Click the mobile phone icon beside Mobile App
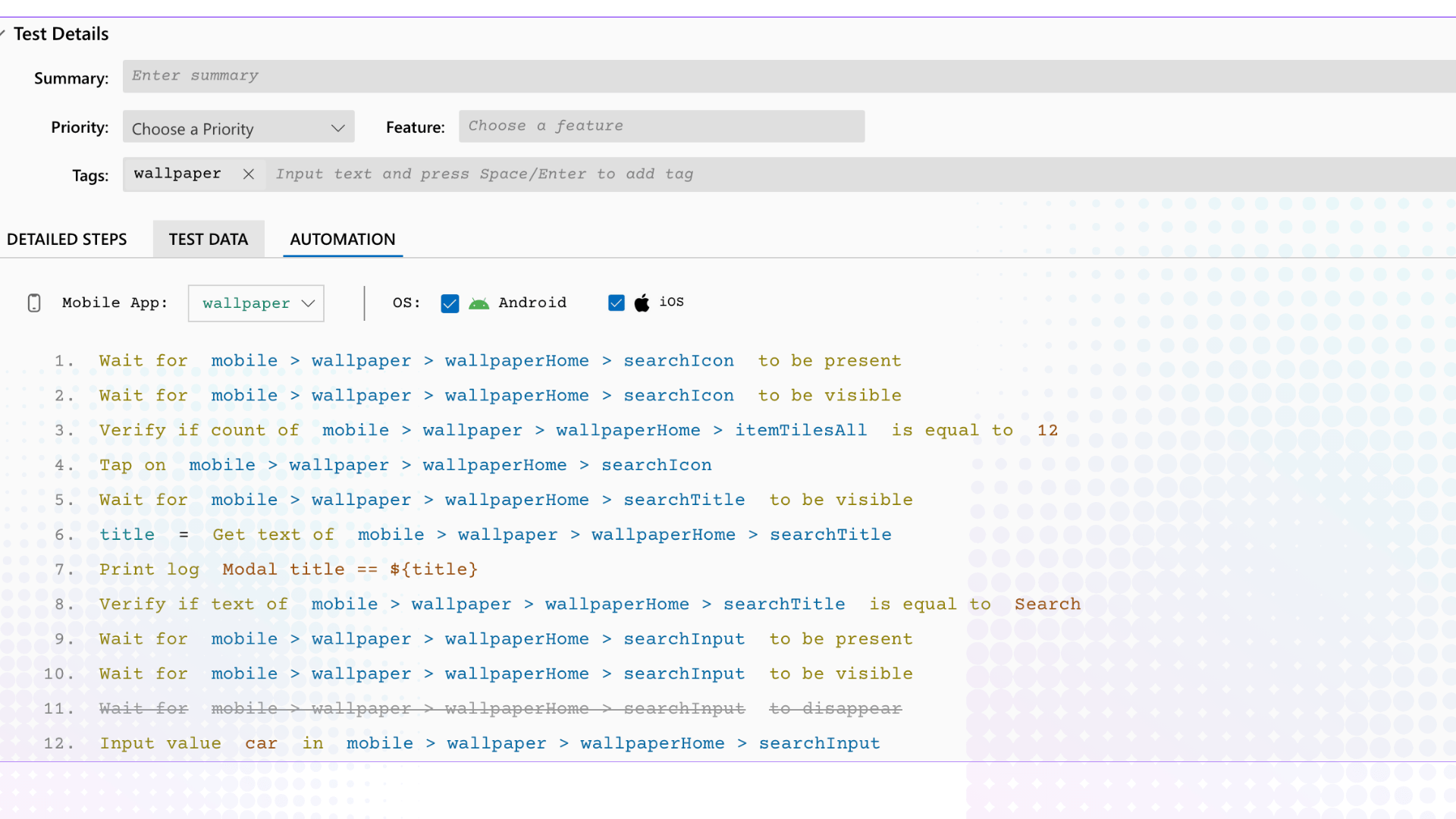 [x=33, y=303]
